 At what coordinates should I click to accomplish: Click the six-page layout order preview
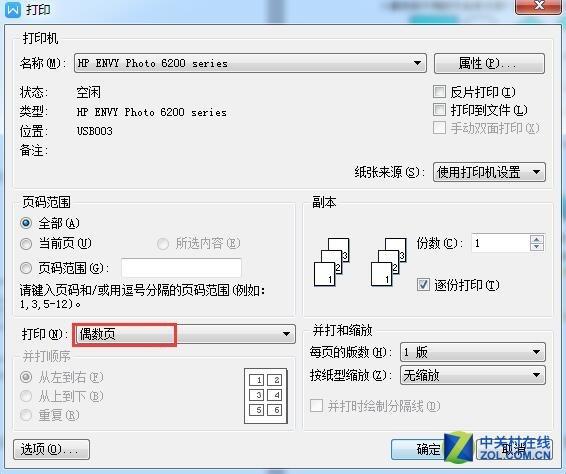pyautogui.click(x=266, y=396)
